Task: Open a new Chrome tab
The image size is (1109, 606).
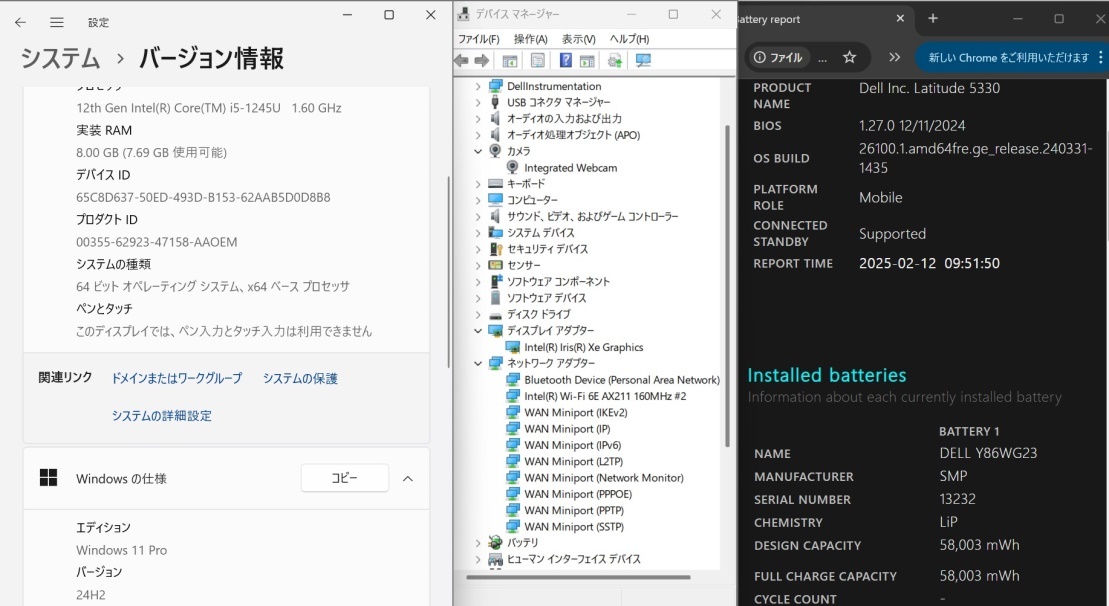Action: pyautogui.click(x=933, y=18)
